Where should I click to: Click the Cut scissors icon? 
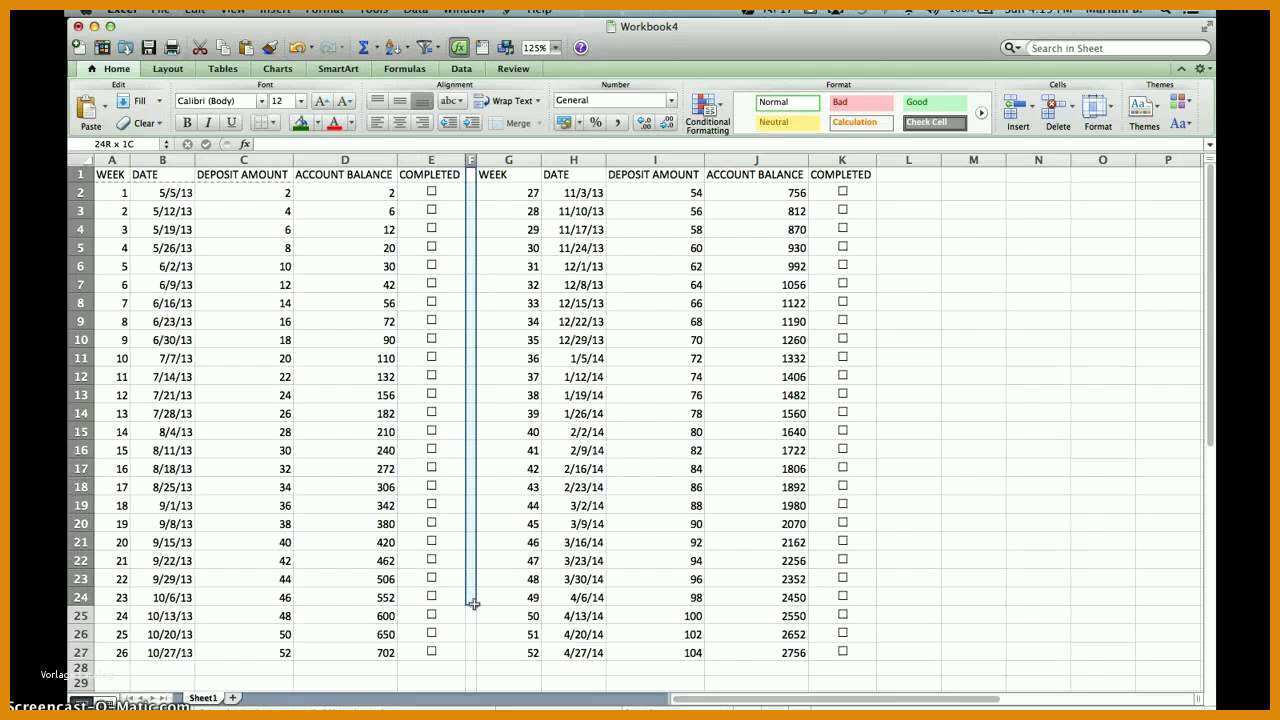pyautogui.click(x=200, y=47)
